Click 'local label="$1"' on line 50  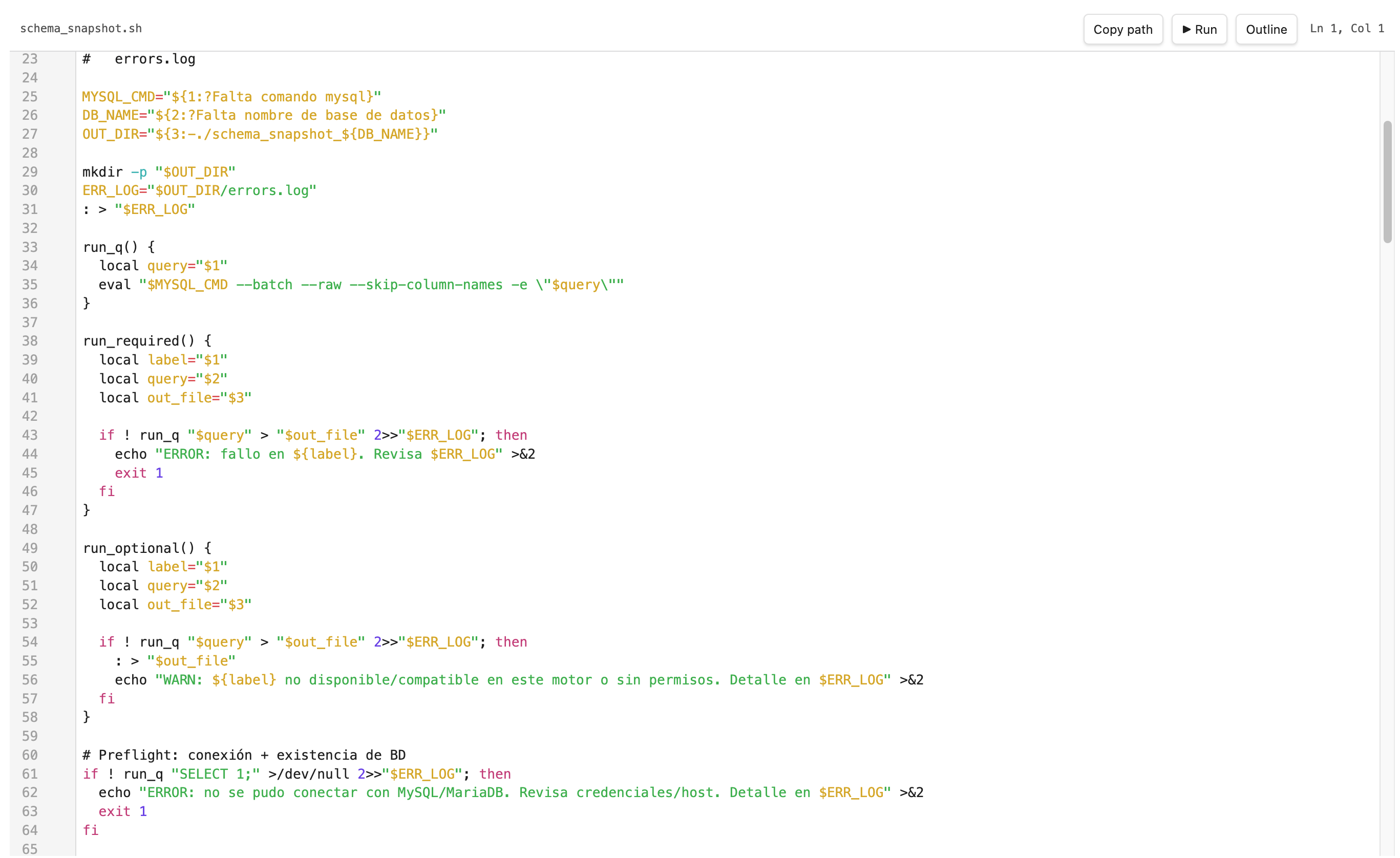point(163,567)
